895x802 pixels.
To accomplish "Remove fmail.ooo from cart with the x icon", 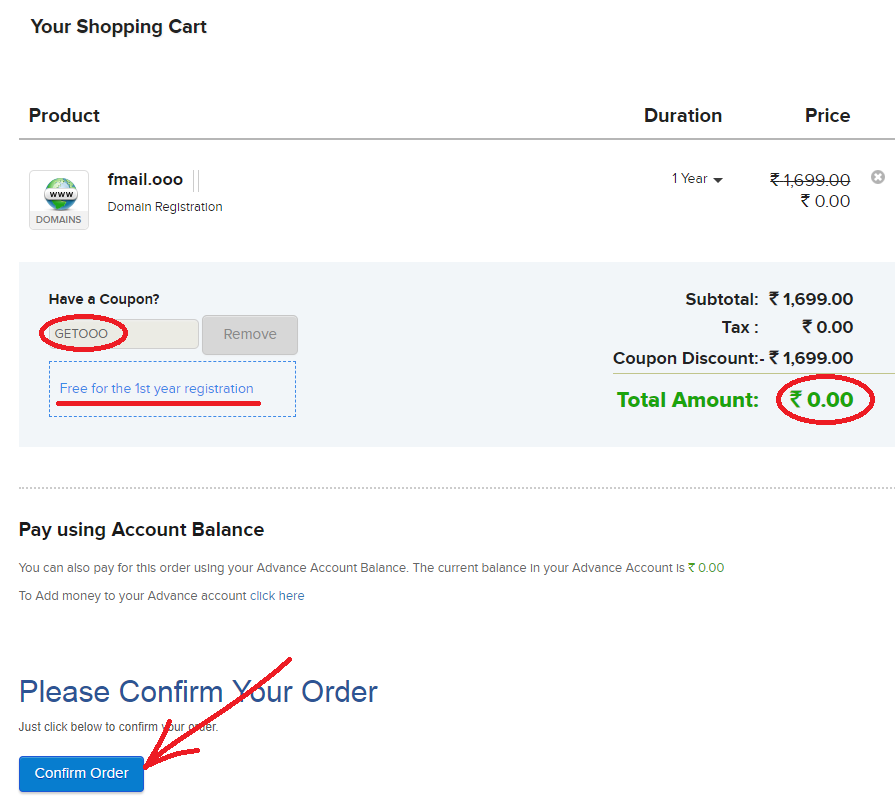I will 878,177.
